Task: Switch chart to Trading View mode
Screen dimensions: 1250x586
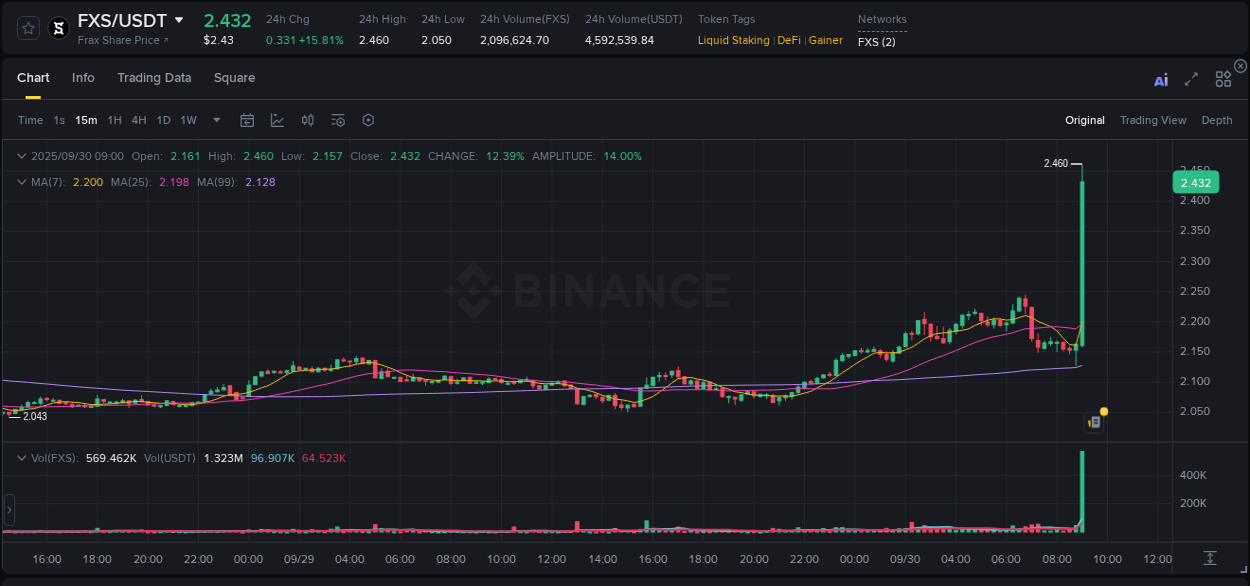Action: 1153,120
